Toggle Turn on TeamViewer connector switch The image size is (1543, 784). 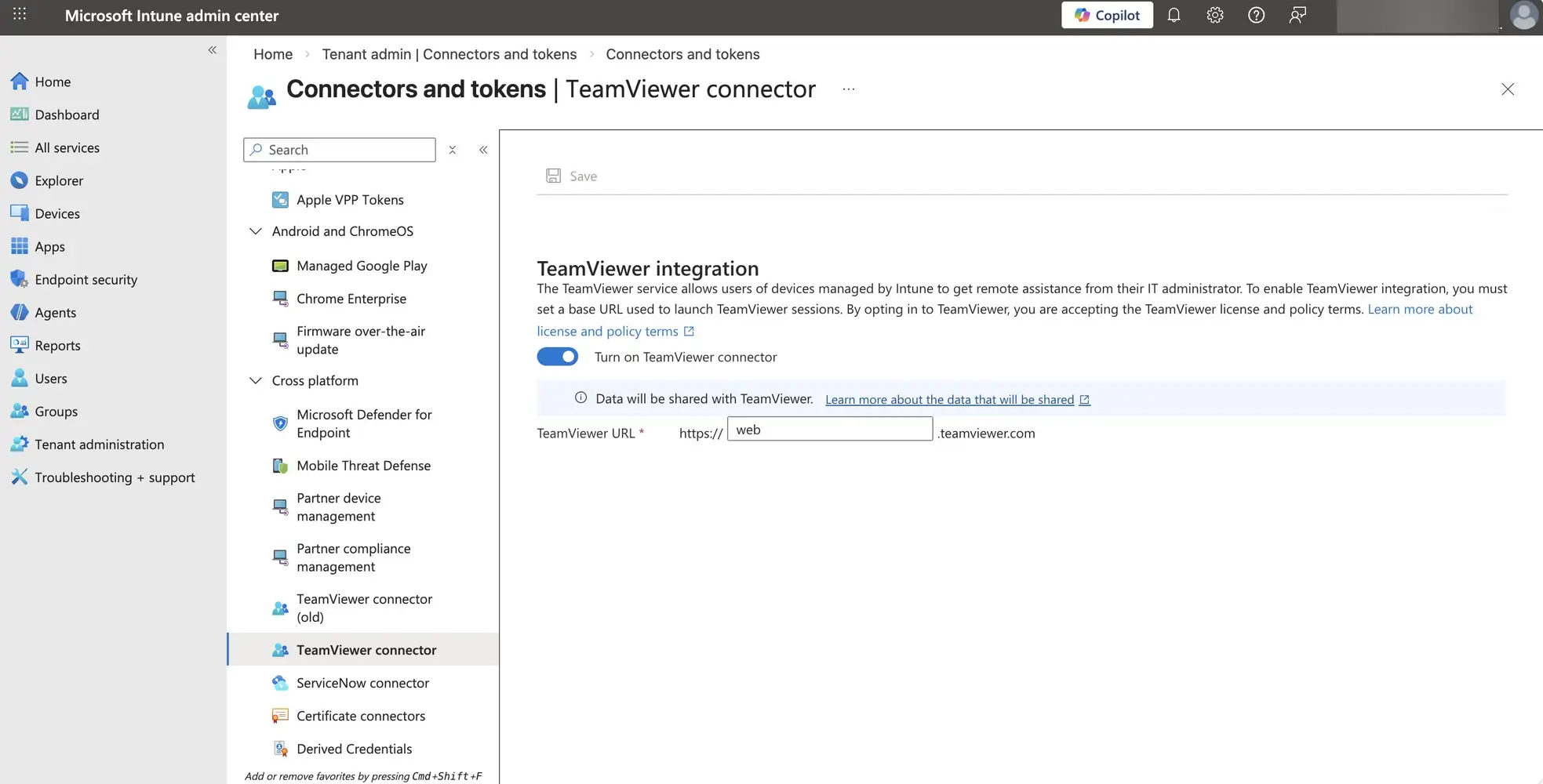(558, 357)
